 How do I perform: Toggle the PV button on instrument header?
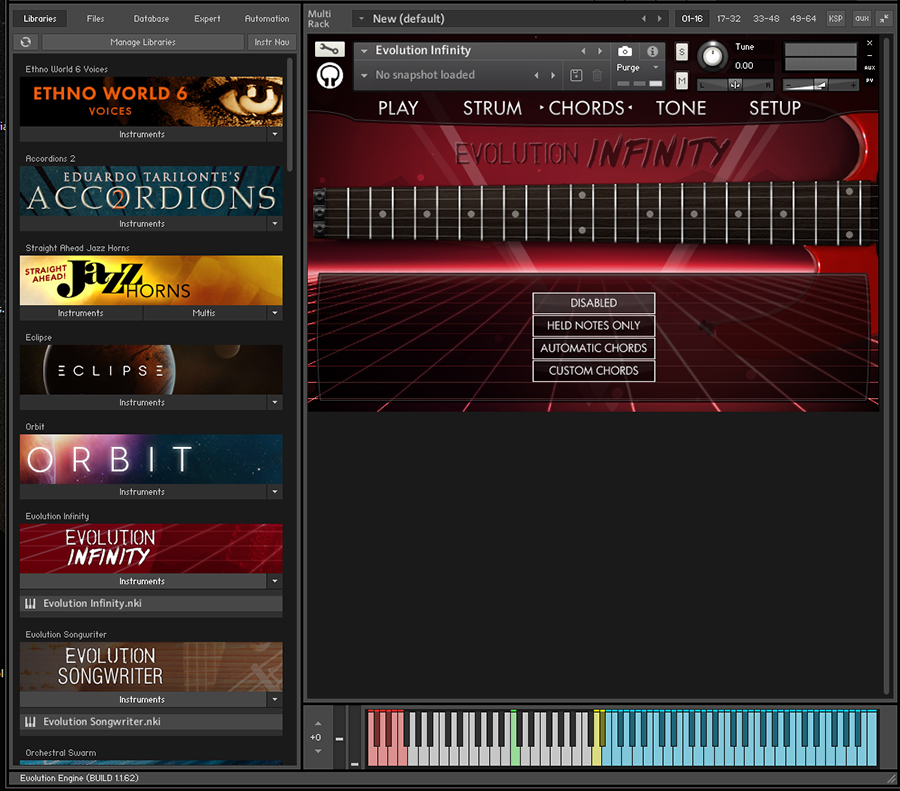[870, 80]
